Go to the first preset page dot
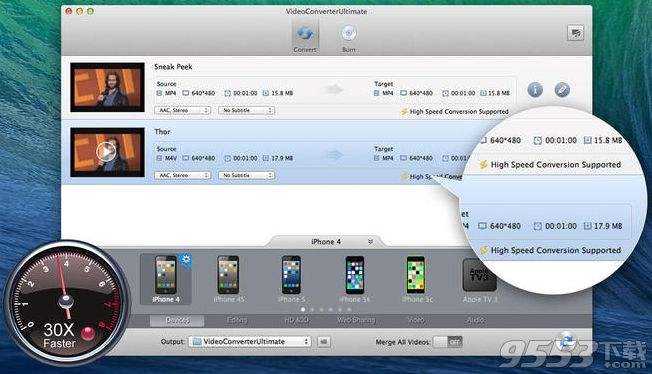Image resolution: width=652 pixels, height=374 pixels. [303, 310]
